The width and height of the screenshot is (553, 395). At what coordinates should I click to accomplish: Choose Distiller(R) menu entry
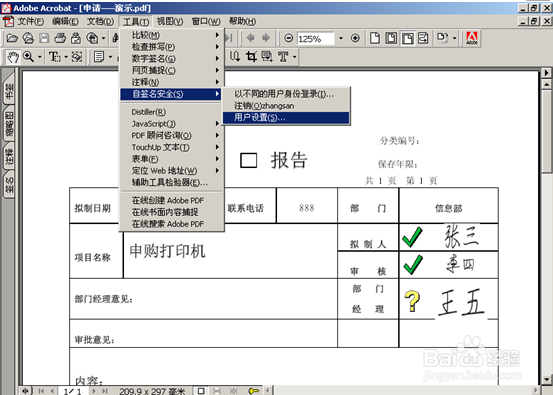coord(172,112)
